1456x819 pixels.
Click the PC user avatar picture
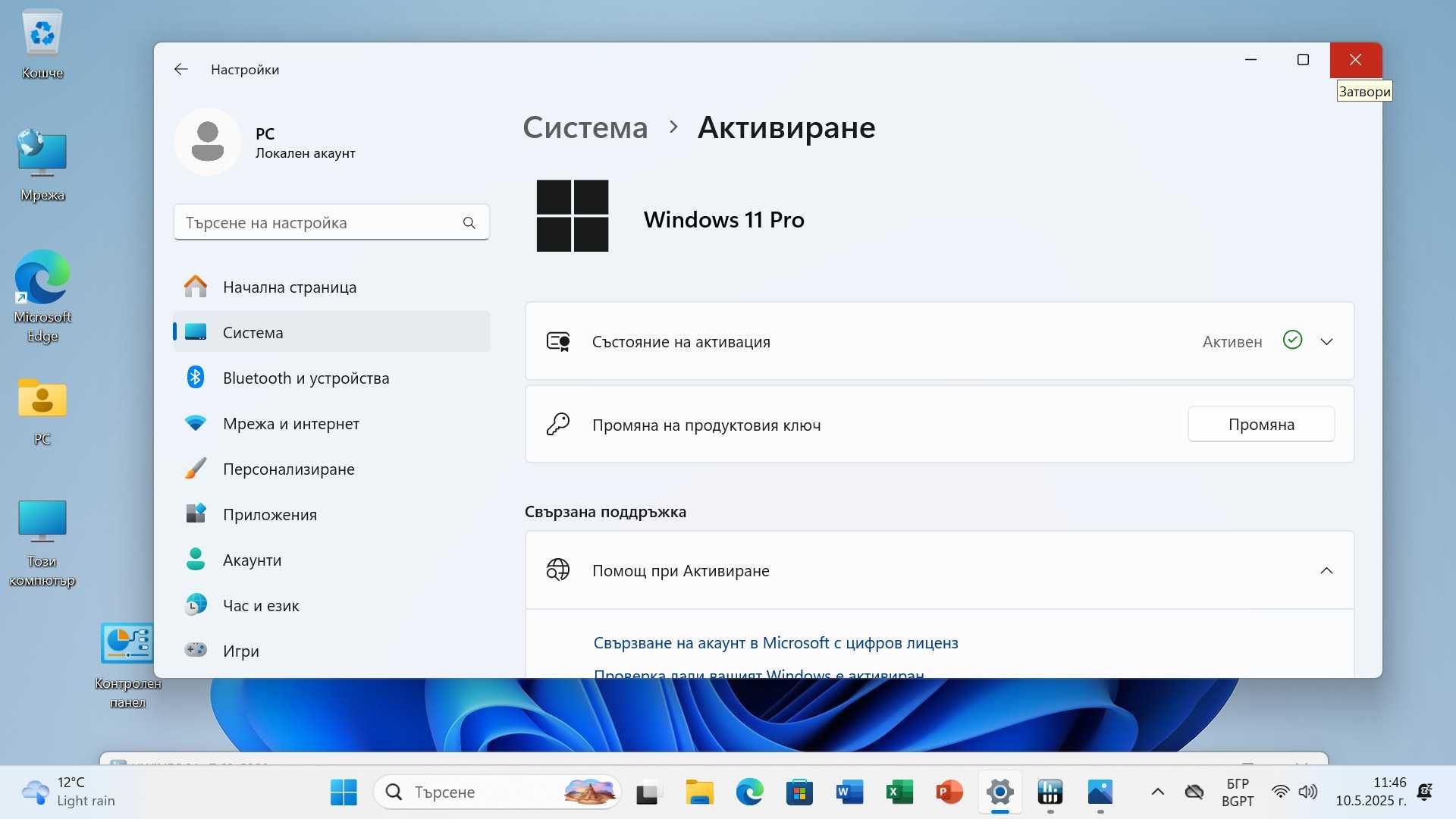click(207, 142)
